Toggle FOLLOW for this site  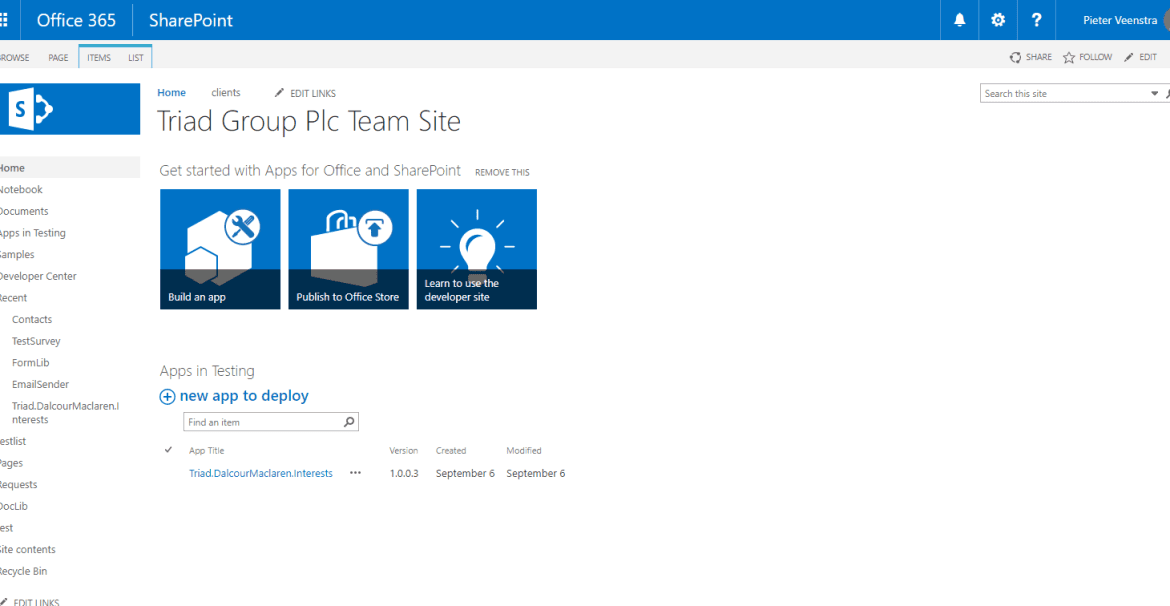click(x=1087, y=57)
